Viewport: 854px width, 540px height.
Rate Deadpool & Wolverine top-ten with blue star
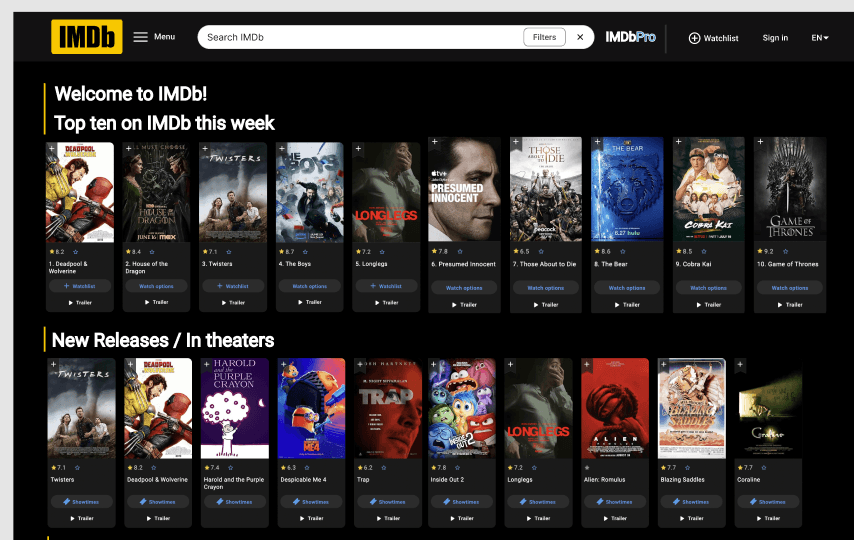(x=76, y=252)
